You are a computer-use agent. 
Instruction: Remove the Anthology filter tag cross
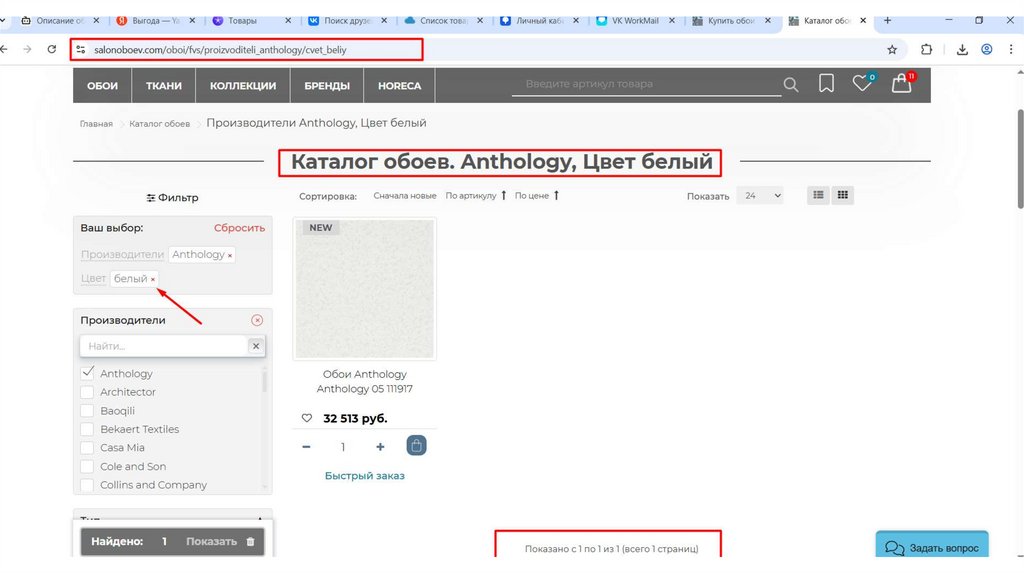[x=230, y=255]
